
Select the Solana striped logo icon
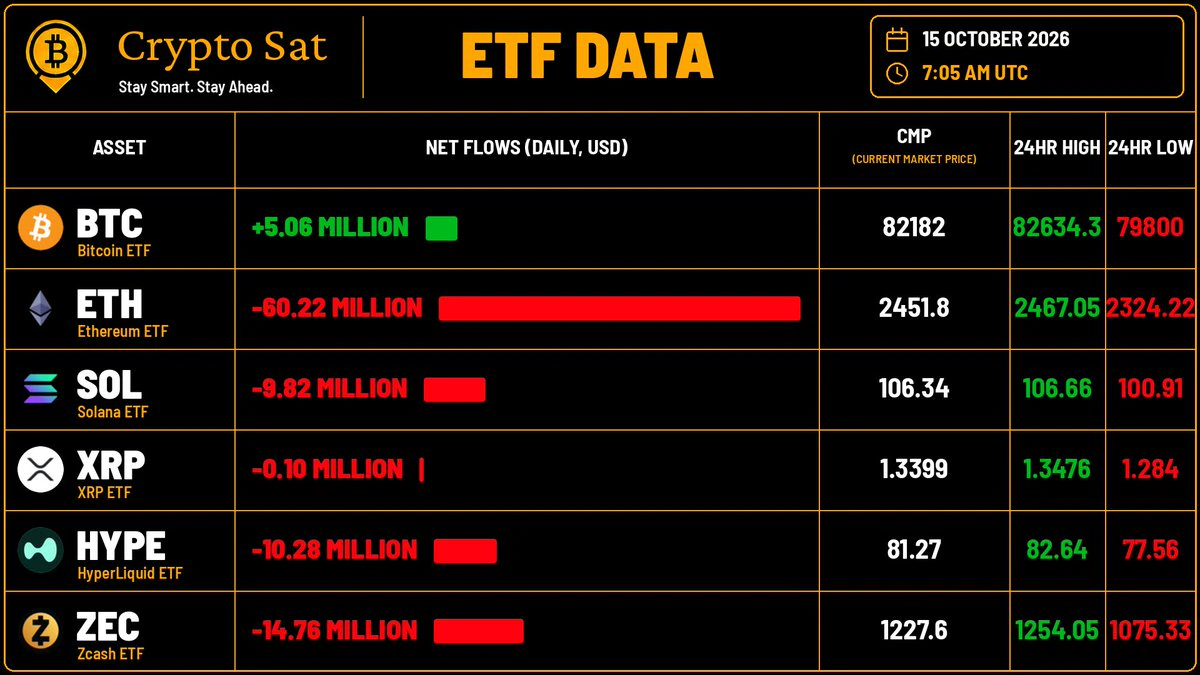click(41, 389)
